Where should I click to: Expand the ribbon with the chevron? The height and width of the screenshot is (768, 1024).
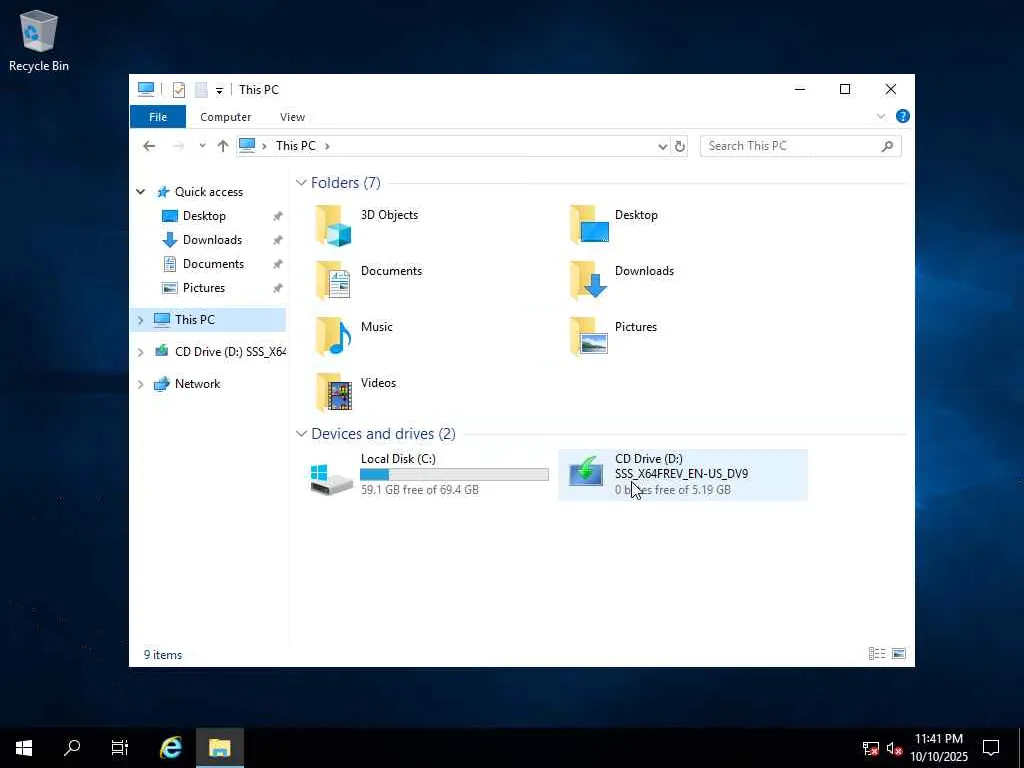pos(880,116)
